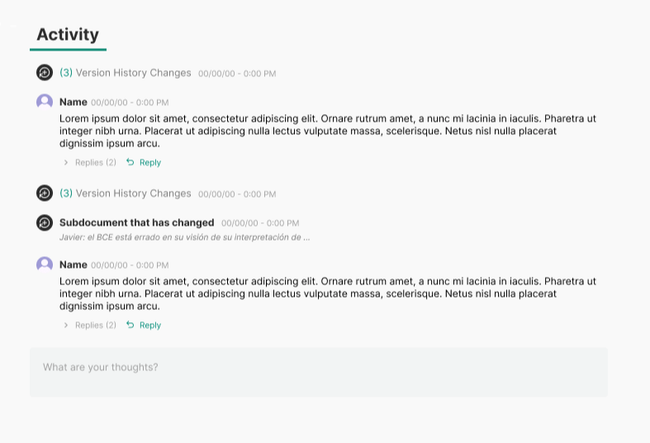Click the Javier subdocument preview text
This screenshot has width=650, height=443.
point(185,237)
